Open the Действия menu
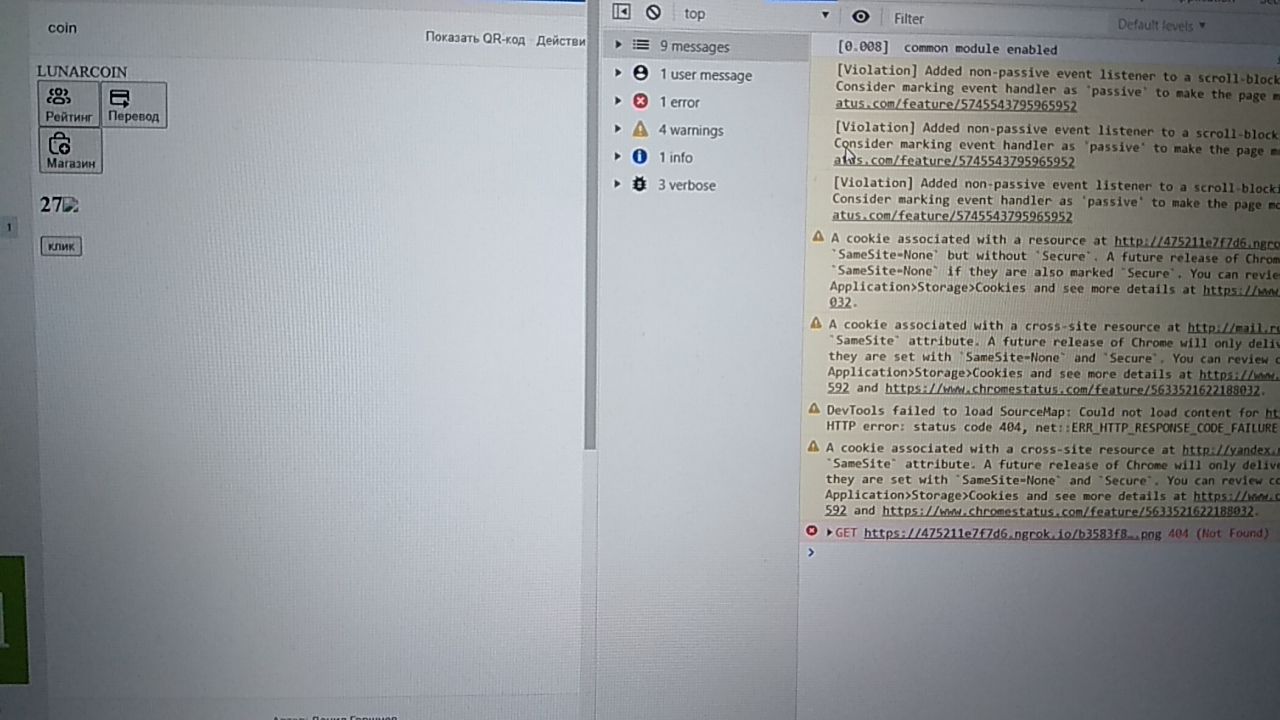 (561, 40)
